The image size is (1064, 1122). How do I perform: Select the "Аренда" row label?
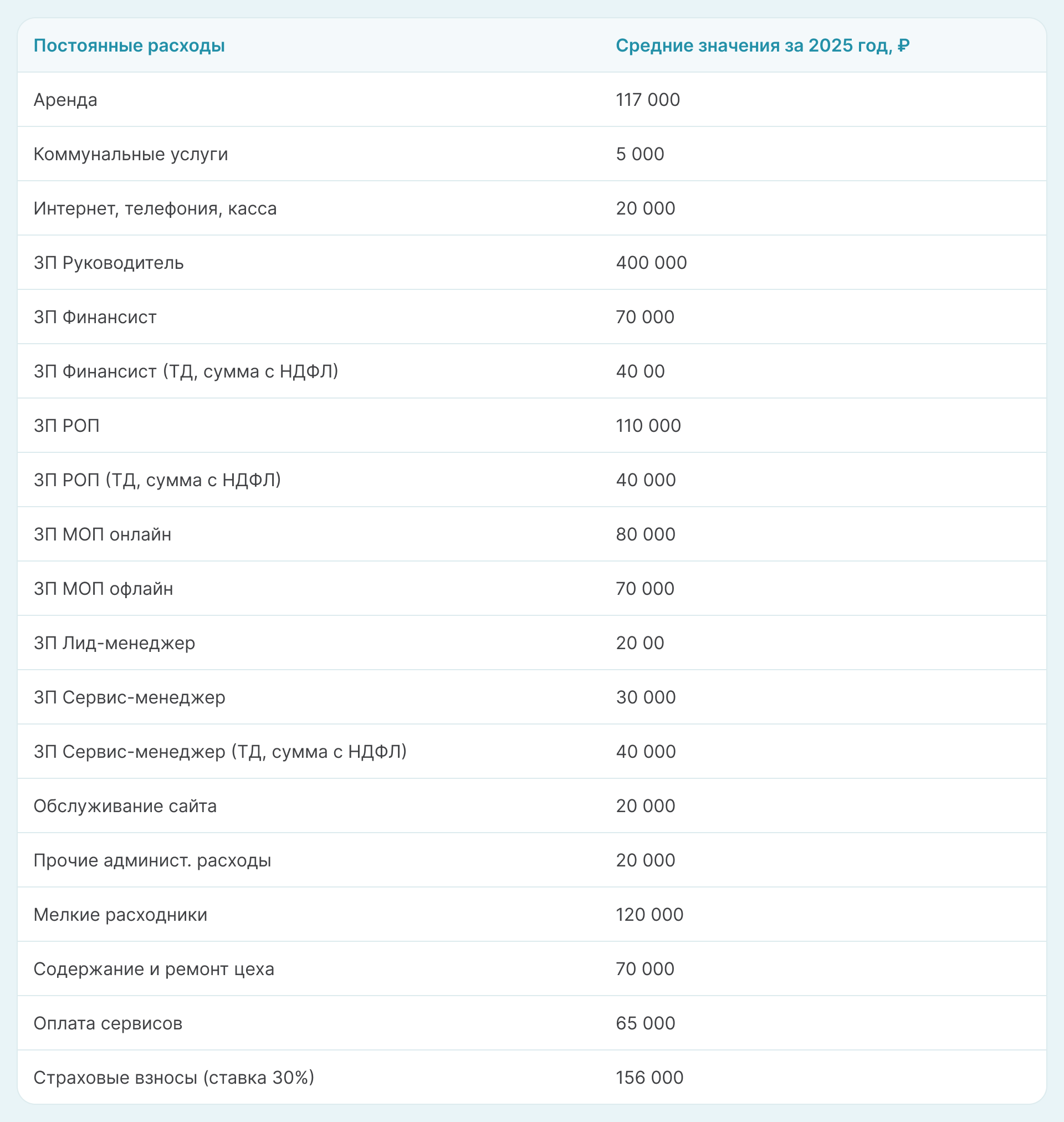coord(65,100)
